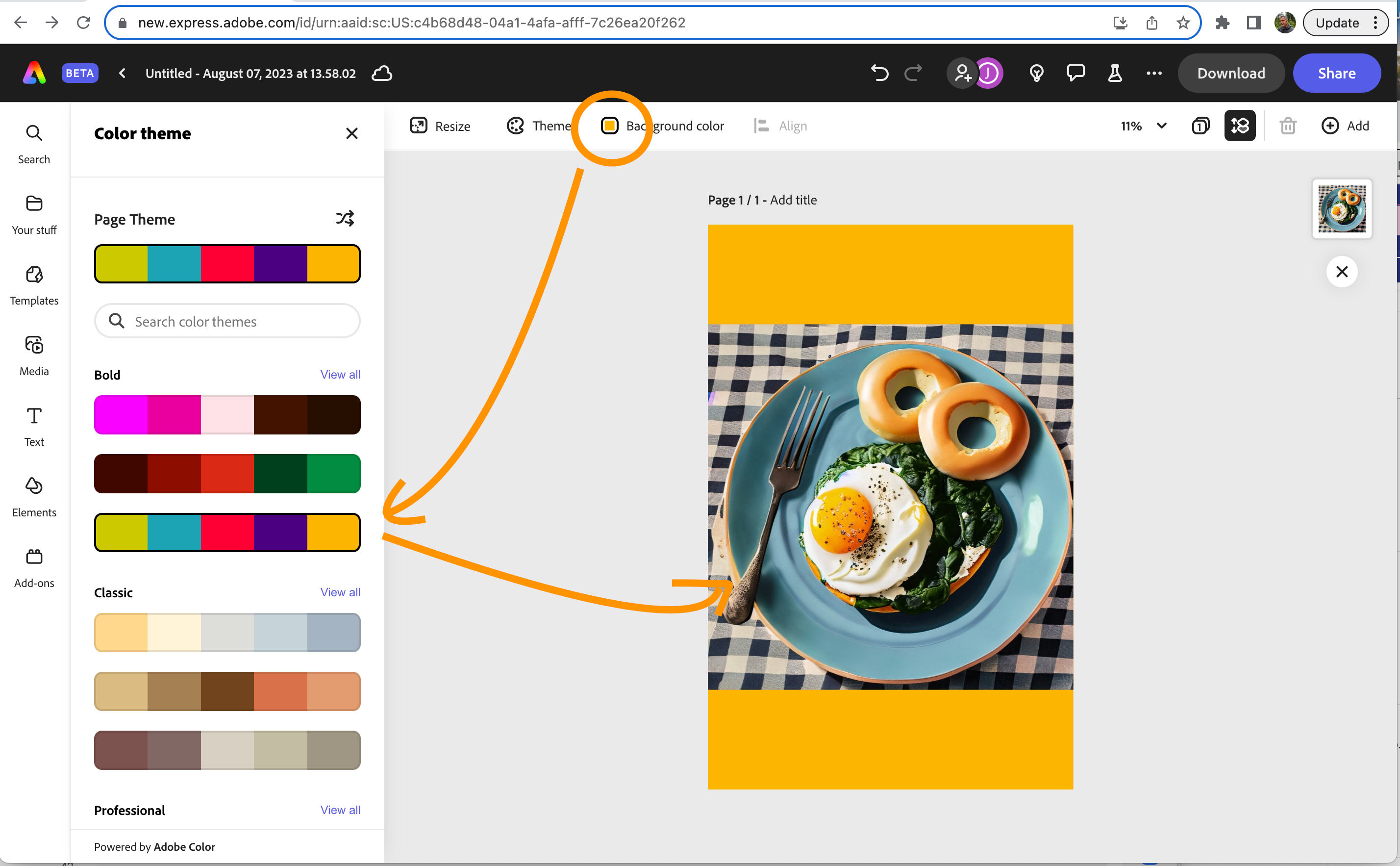Click the Search color themes field
Image resolution: width=1400 pixels, height=866 pixels.
(227, 321)
